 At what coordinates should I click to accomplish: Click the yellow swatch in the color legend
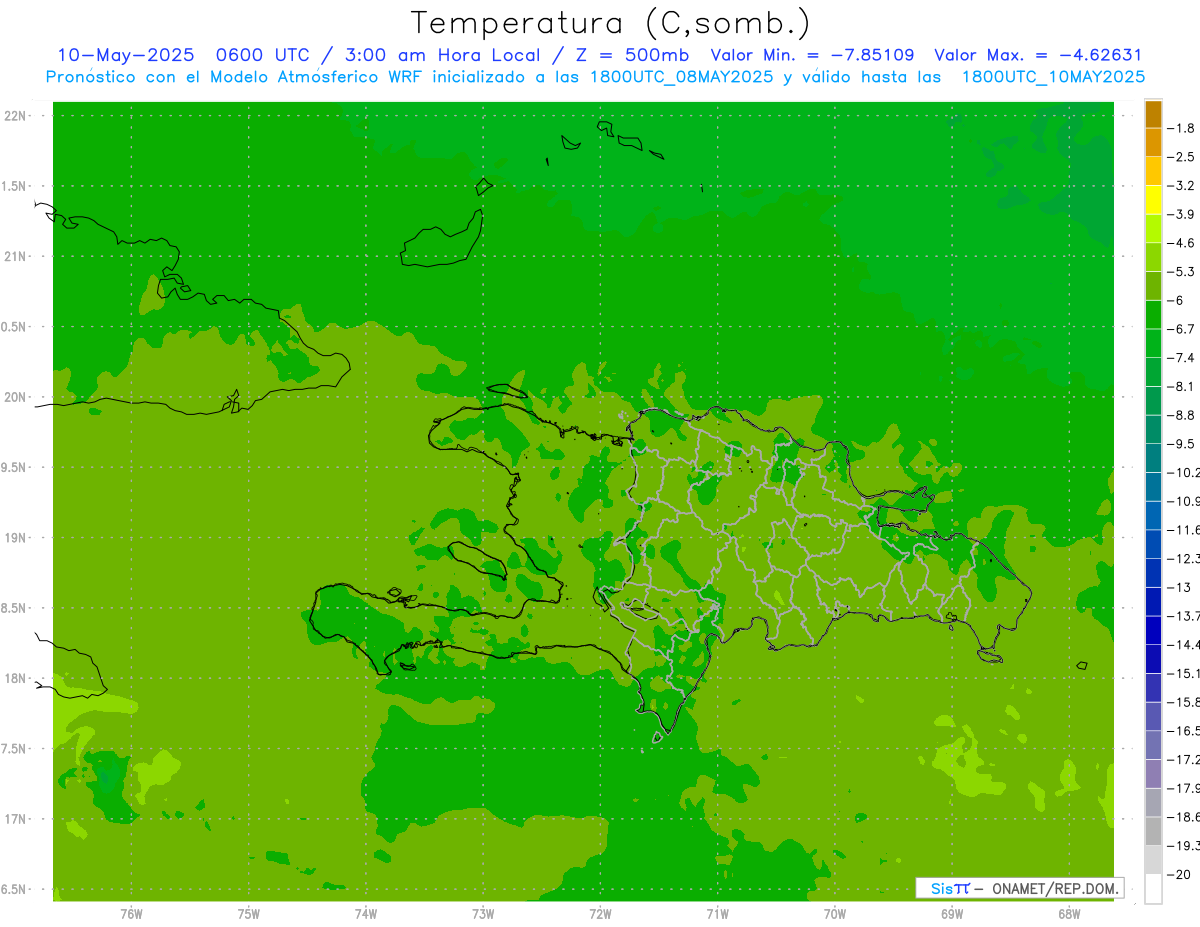click(1153, 199)
